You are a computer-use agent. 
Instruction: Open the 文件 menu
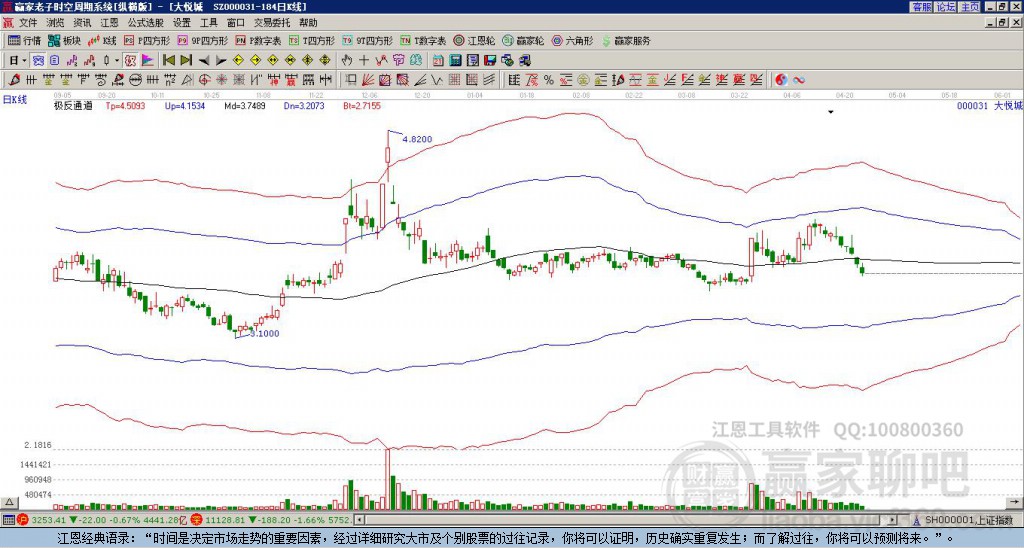(x=28, y=23)
